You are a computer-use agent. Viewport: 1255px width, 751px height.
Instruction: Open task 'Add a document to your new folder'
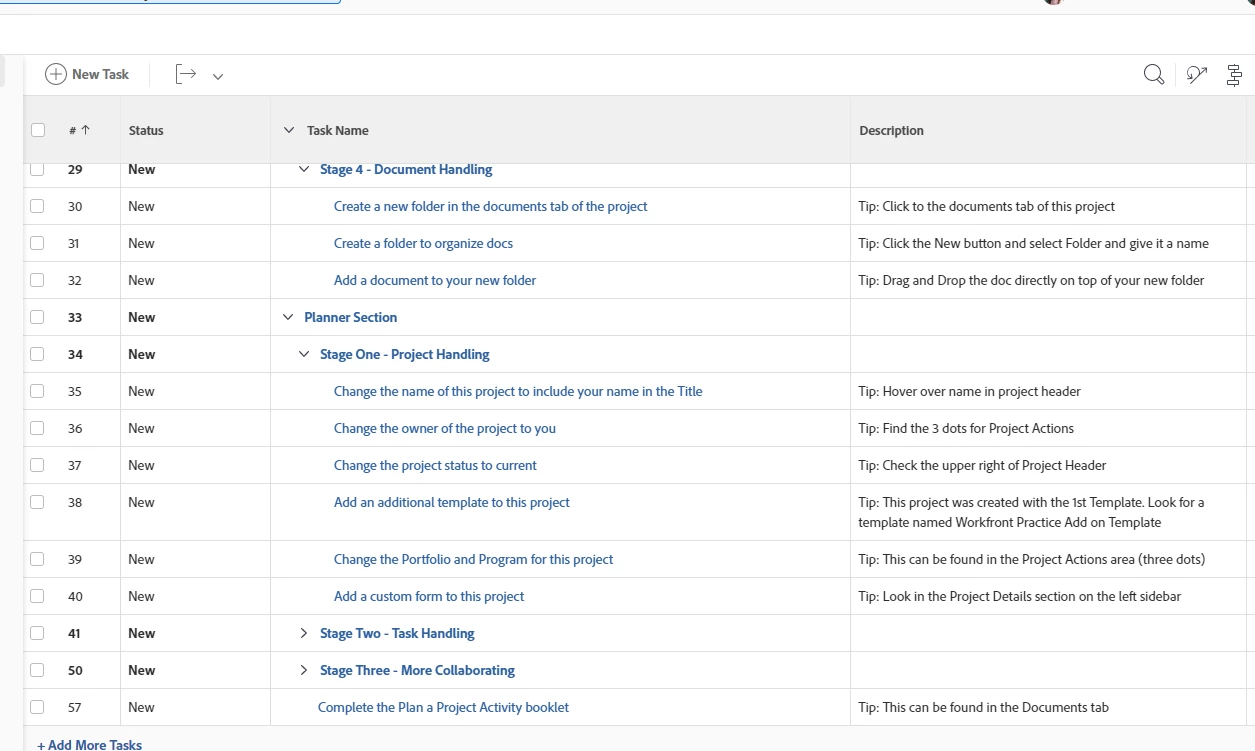(x=434, y=280)
